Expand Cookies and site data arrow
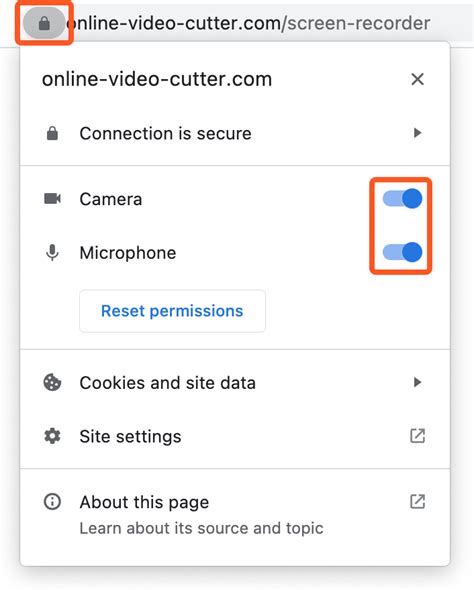This screenshot has height=590, width=474. click(x=417, y=382)
